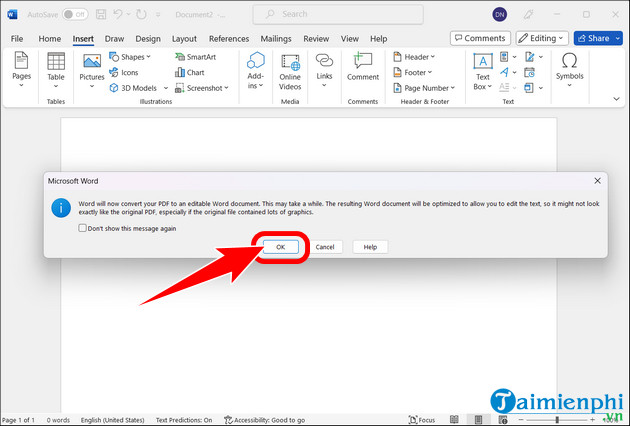Viewport: 630px width, 426px height.
Task: Open Accessibility: Good to go checker
Action: 265,420
